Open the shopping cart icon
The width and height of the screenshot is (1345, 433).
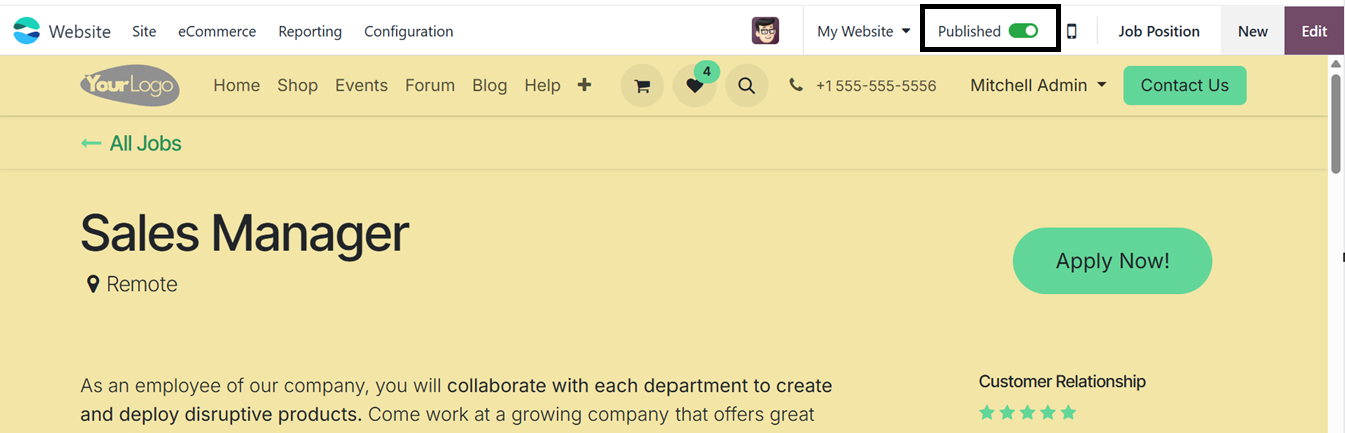point(642,86)
